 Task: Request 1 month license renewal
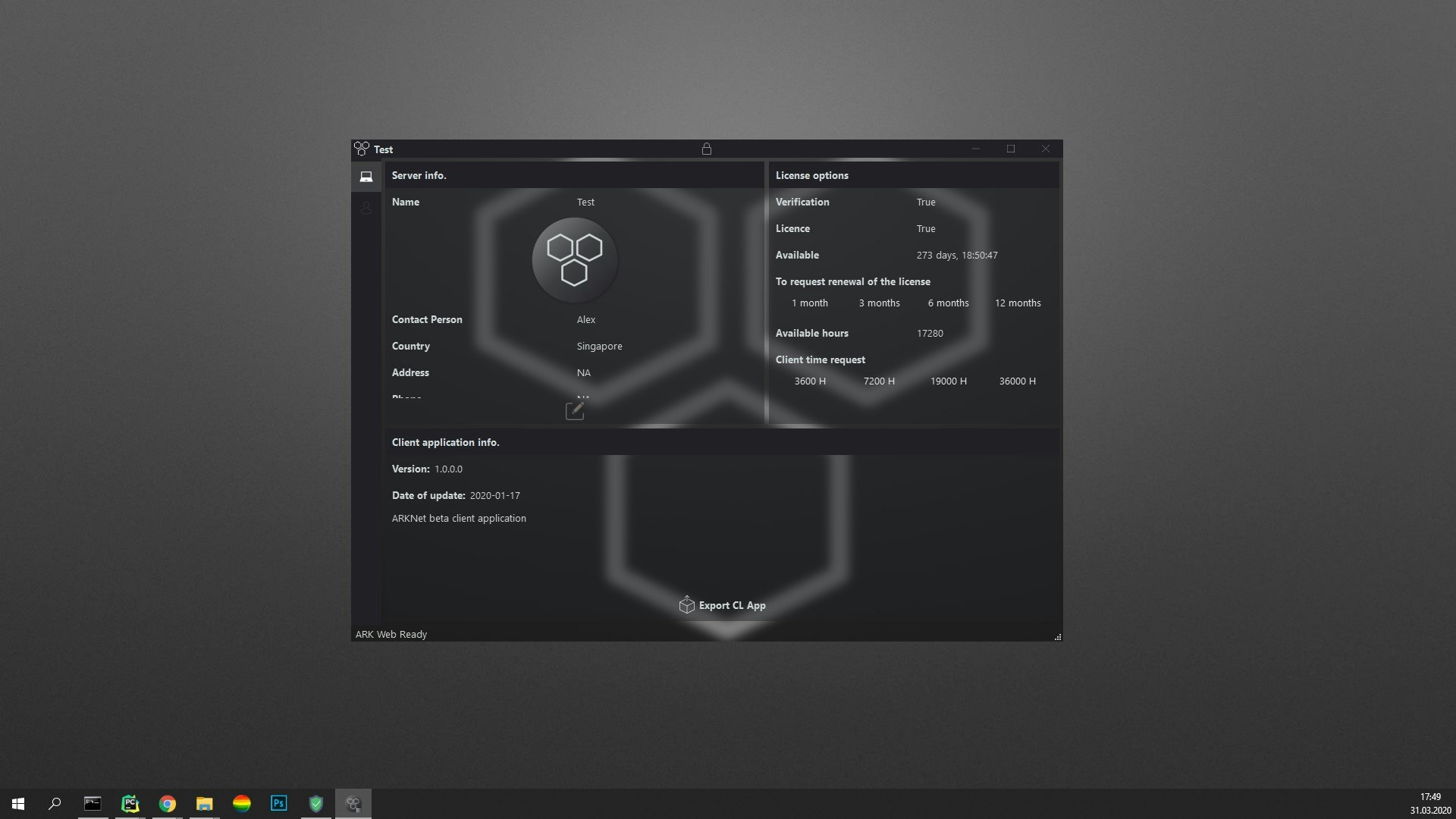[x=810, y=303]
